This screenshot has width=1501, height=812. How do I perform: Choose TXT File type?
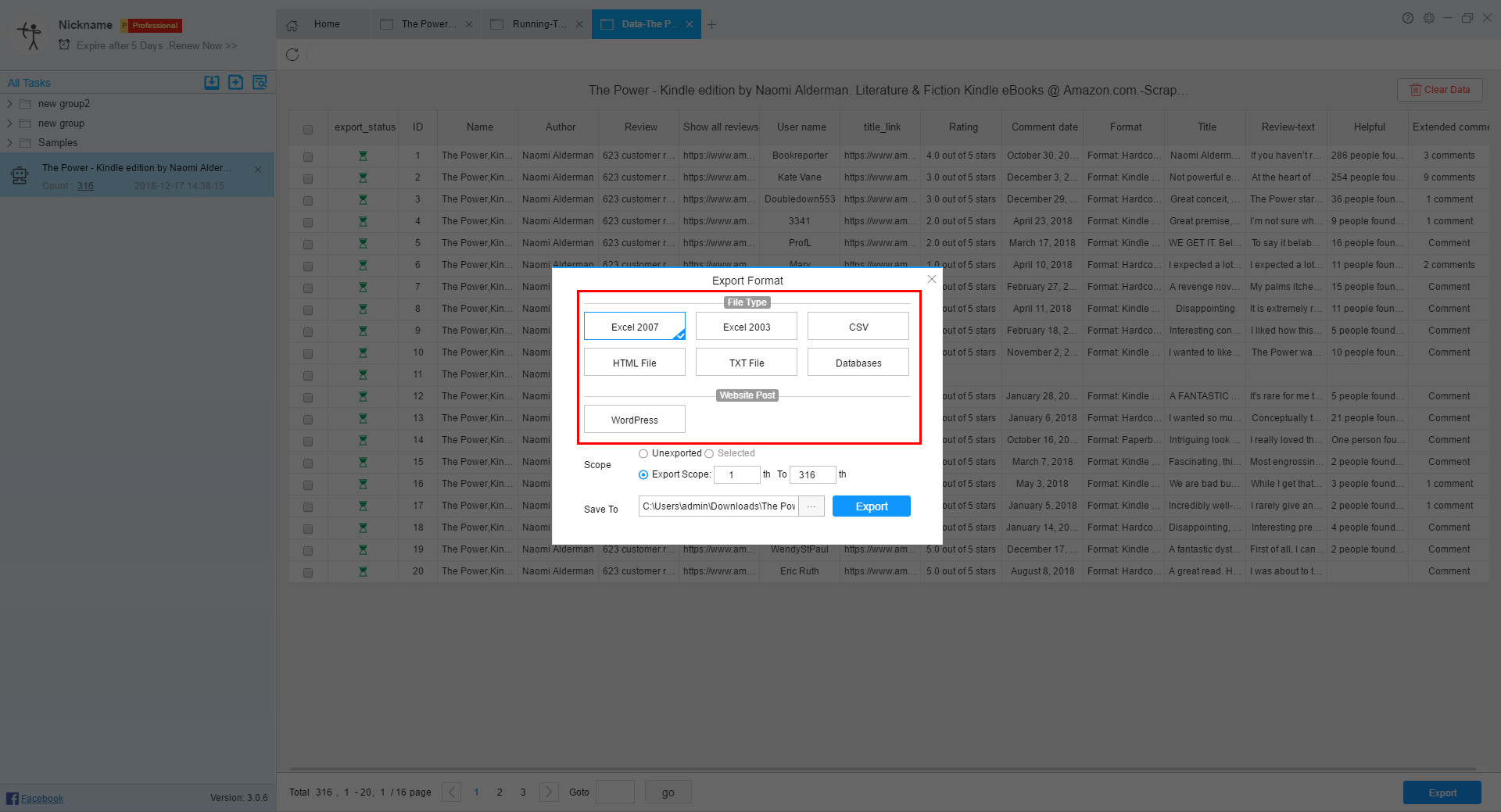[x=747, y=362]
